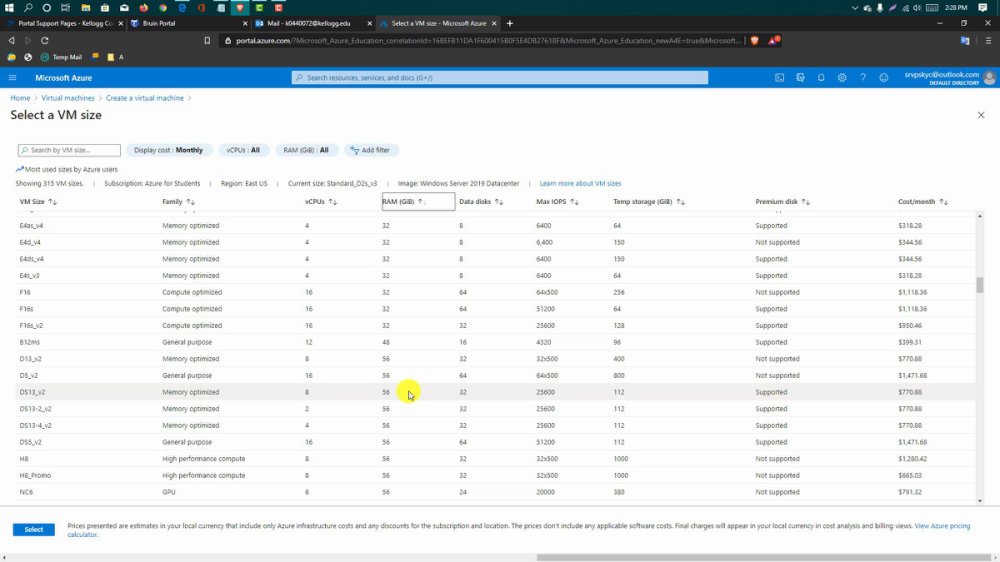Open the Windows Start menu
This screenshot has height=562, width=1000.
click(9, 8)
